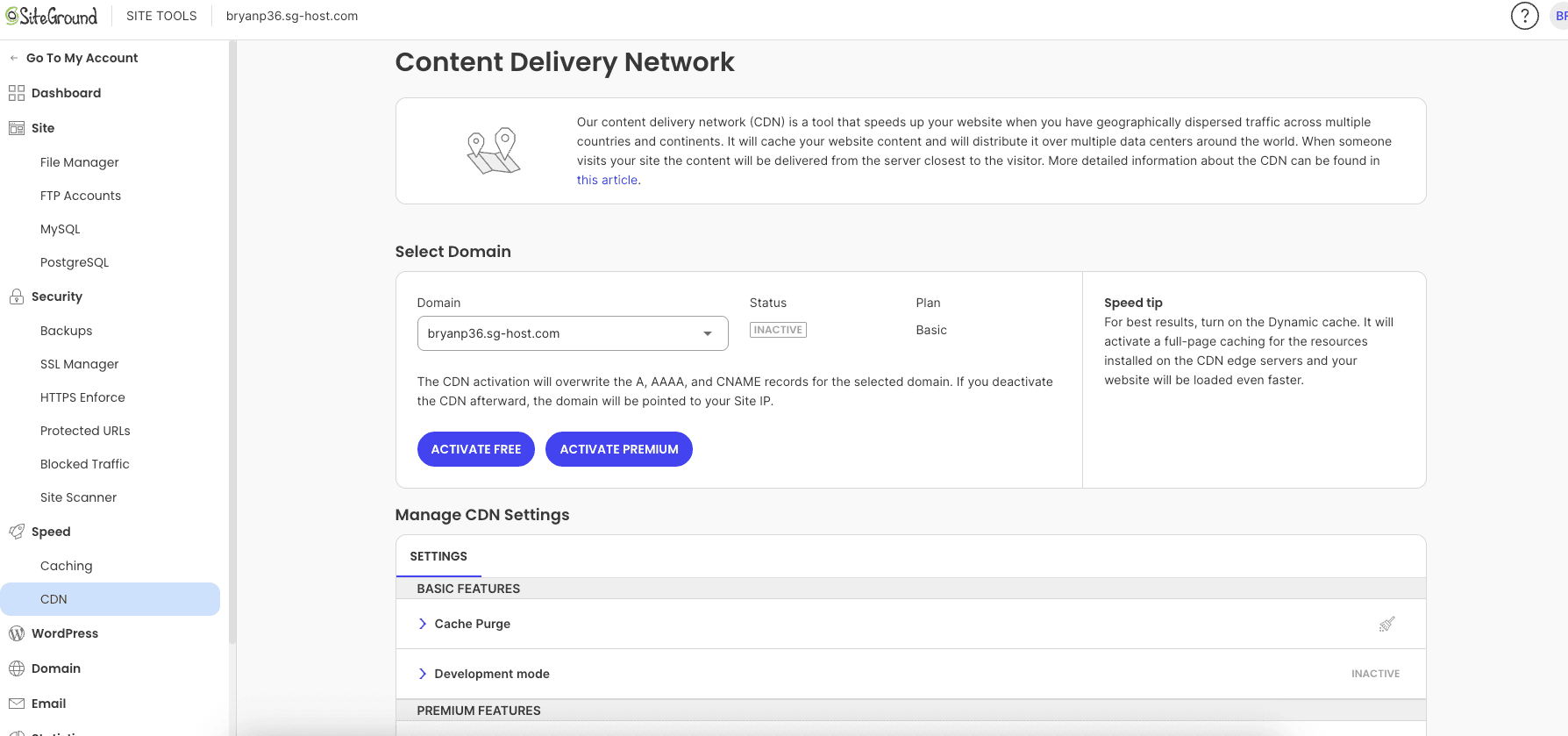Open Backups in the sidebar
This screenshot has height=736, width=1568.
[x=67, y=331]
